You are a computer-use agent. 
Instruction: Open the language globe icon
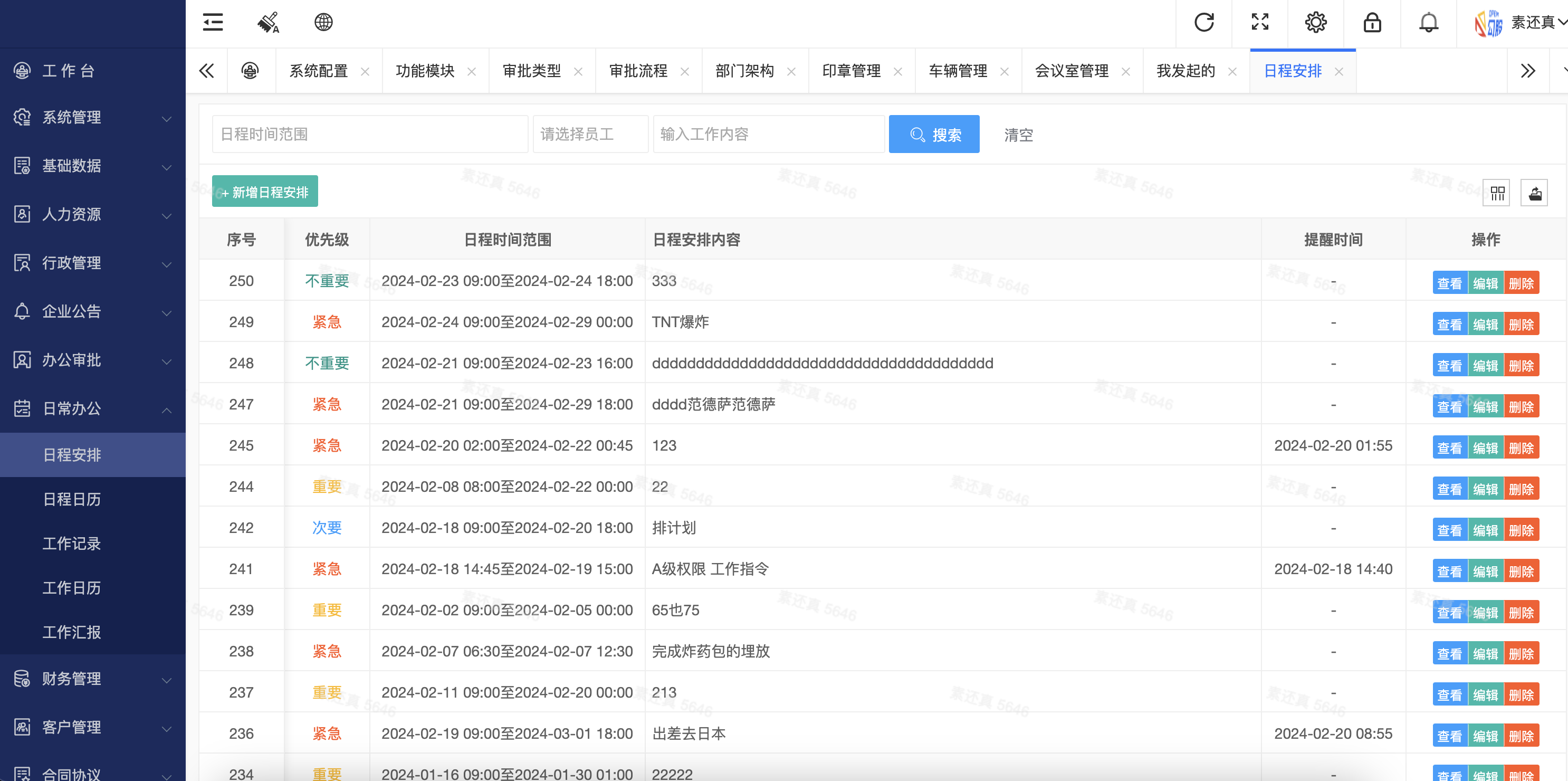pyautogui.click(x=323, y=23)
